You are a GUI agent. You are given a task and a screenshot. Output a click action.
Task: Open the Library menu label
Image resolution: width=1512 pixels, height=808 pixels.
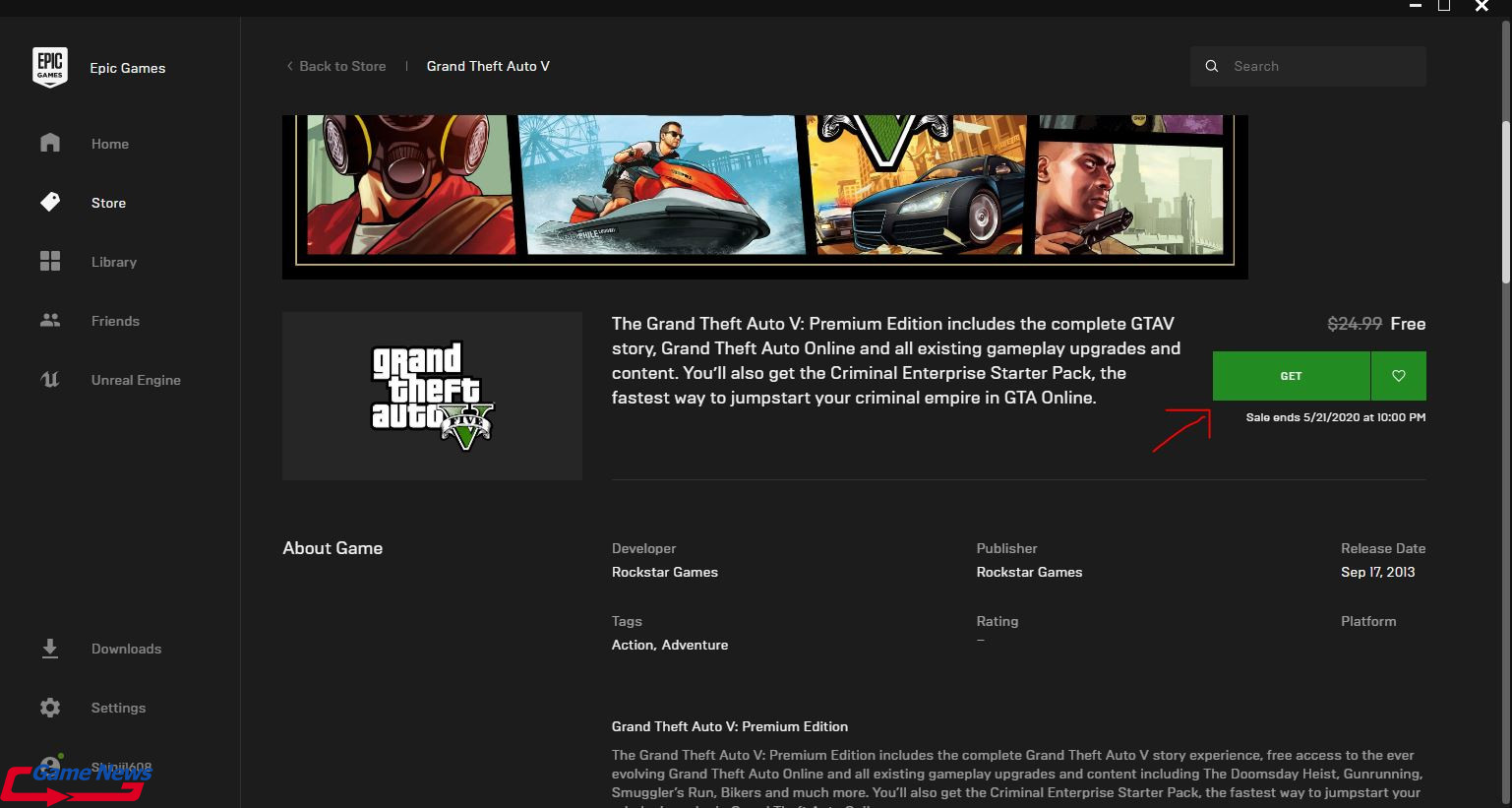tap(114, 262)
